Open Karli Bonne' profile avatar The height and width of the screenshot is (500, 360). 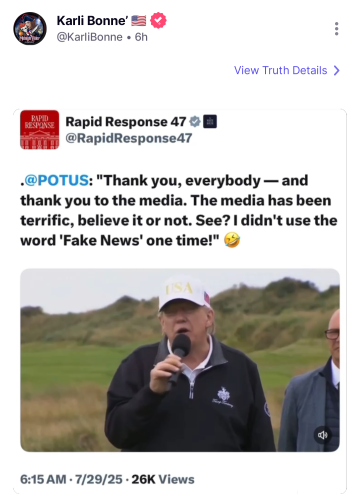click(x=30, y=29)
